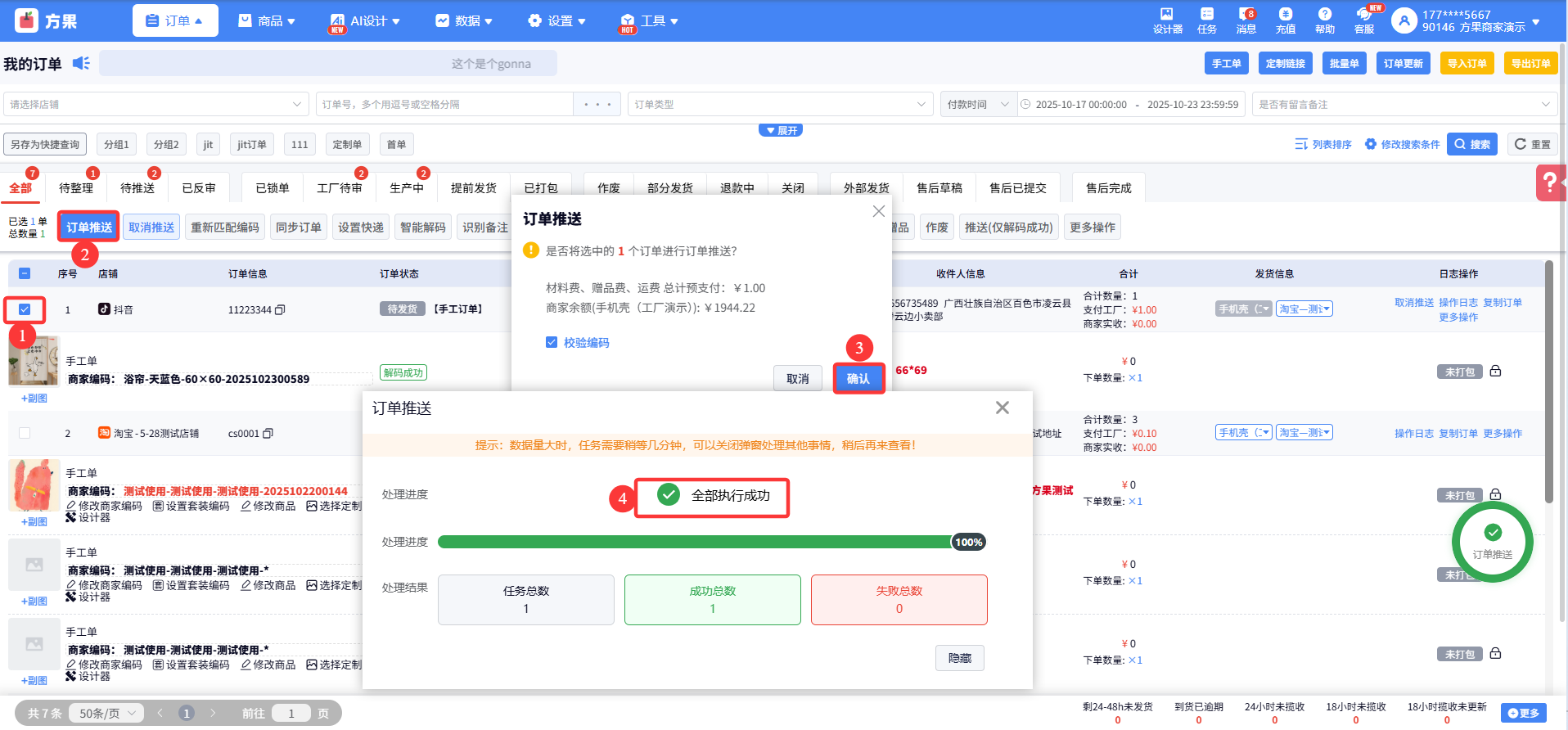Expand the 订单类型 dropdown
Screen dimensions: 1568x730
(x=780, y=105)
